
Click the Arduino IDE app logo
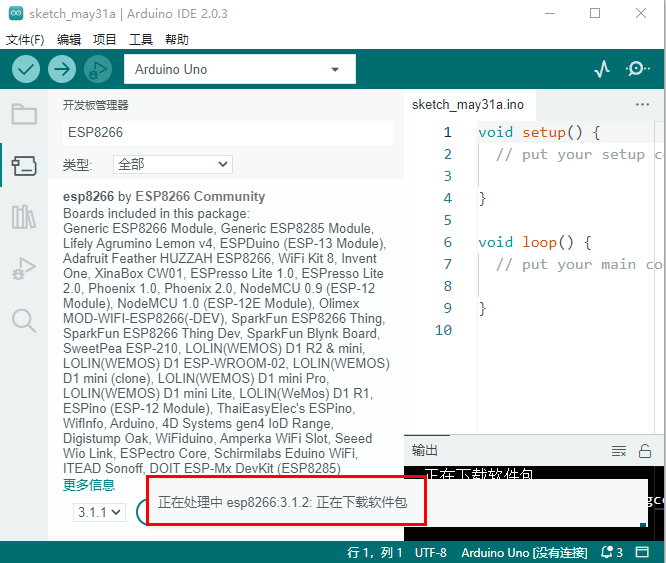coord(16,13)
